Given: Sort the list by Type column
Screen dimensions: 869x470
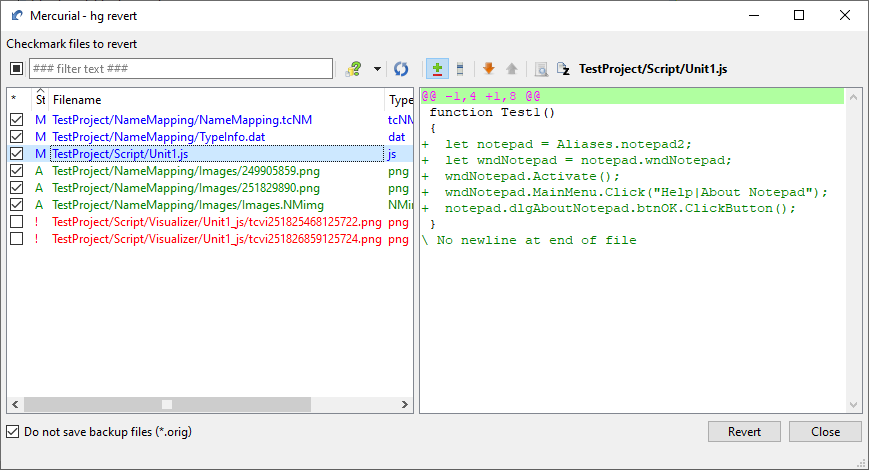Looking at the screenshot, I should tap(400, 100).
